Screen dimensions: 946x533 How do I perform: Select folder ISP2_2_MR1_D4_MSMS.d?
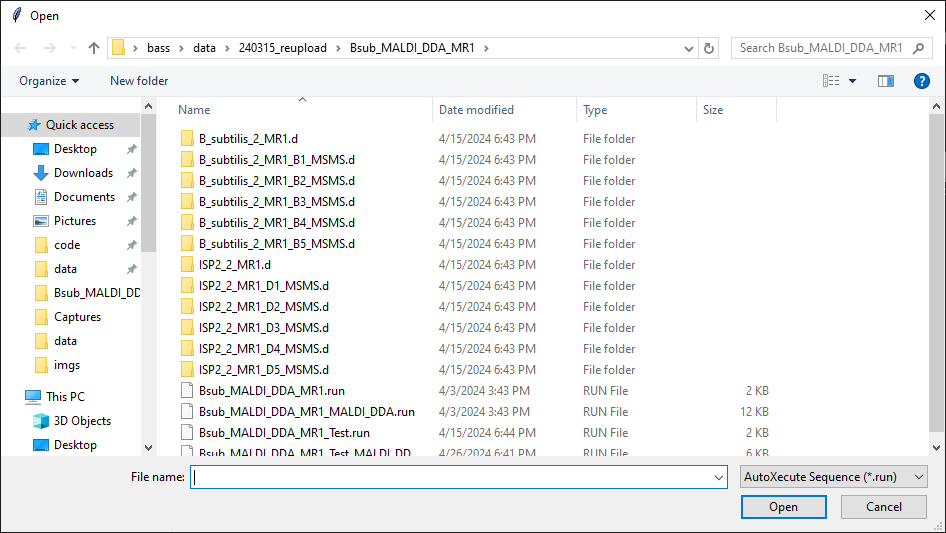264,349
